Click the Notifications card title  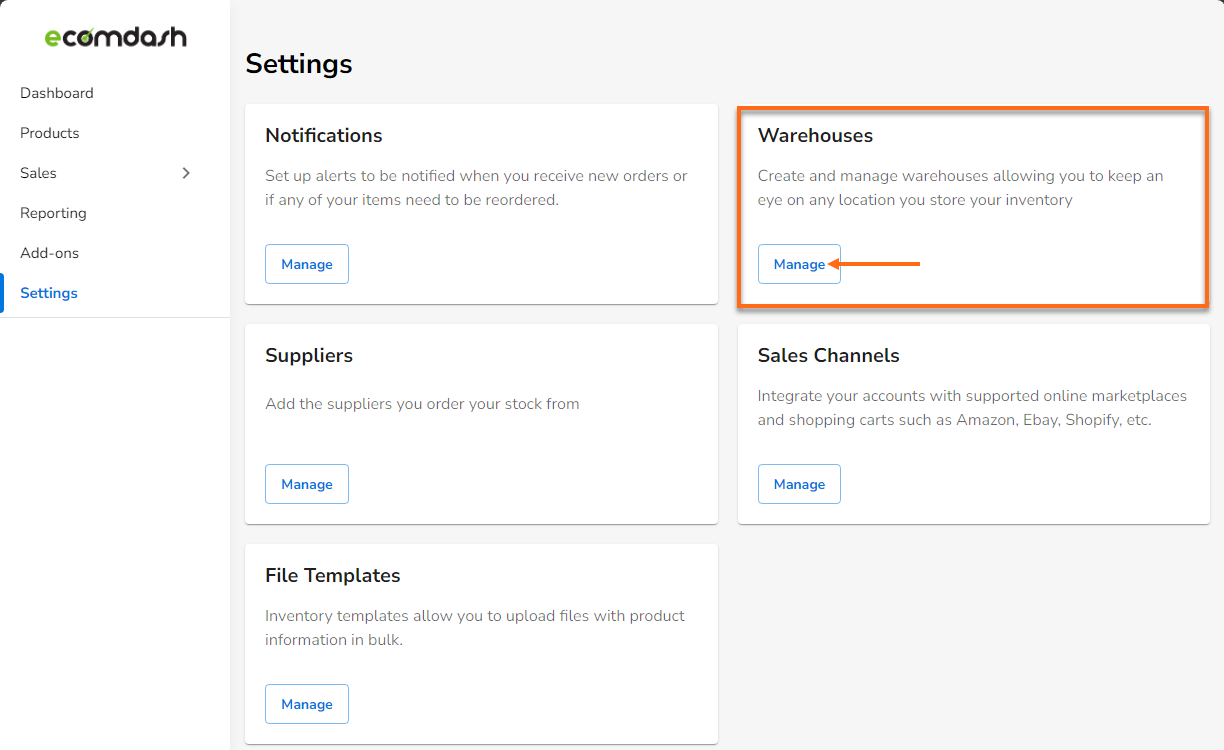(323, 135)
